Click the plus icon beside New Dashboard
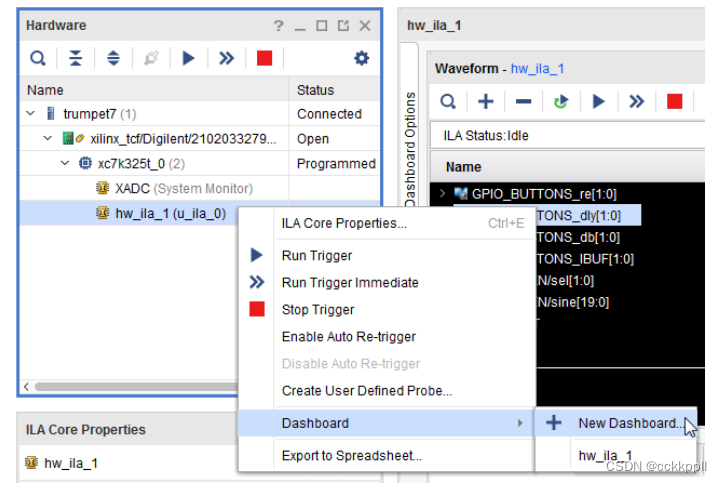 pos(553,423)
